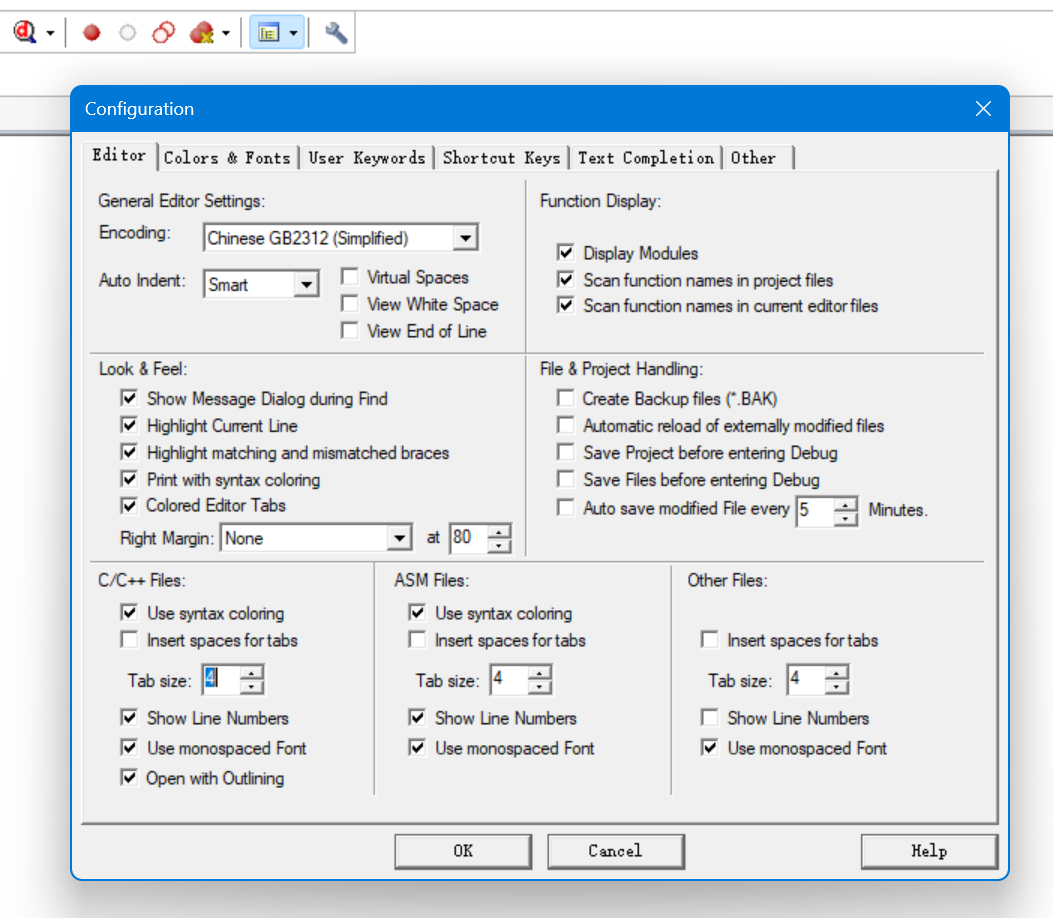Screen dimensions: 1053x918
Task: Click the Configuration wrench icon in toolbar
Action: 335,32
